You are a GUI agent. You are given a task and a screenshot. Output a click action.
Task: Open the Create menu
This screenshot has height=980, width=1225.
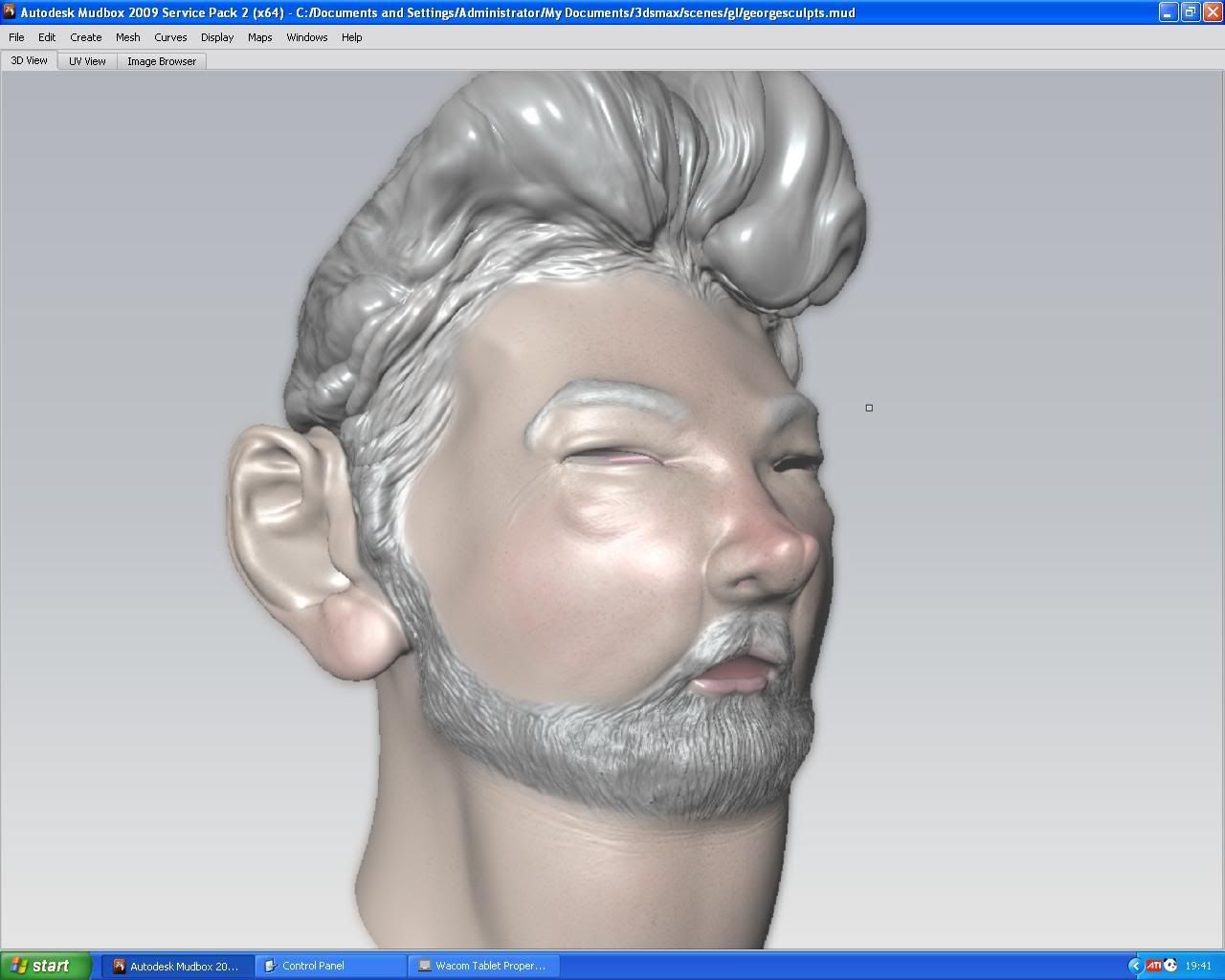pyautogui.click(x=85, y=37)
